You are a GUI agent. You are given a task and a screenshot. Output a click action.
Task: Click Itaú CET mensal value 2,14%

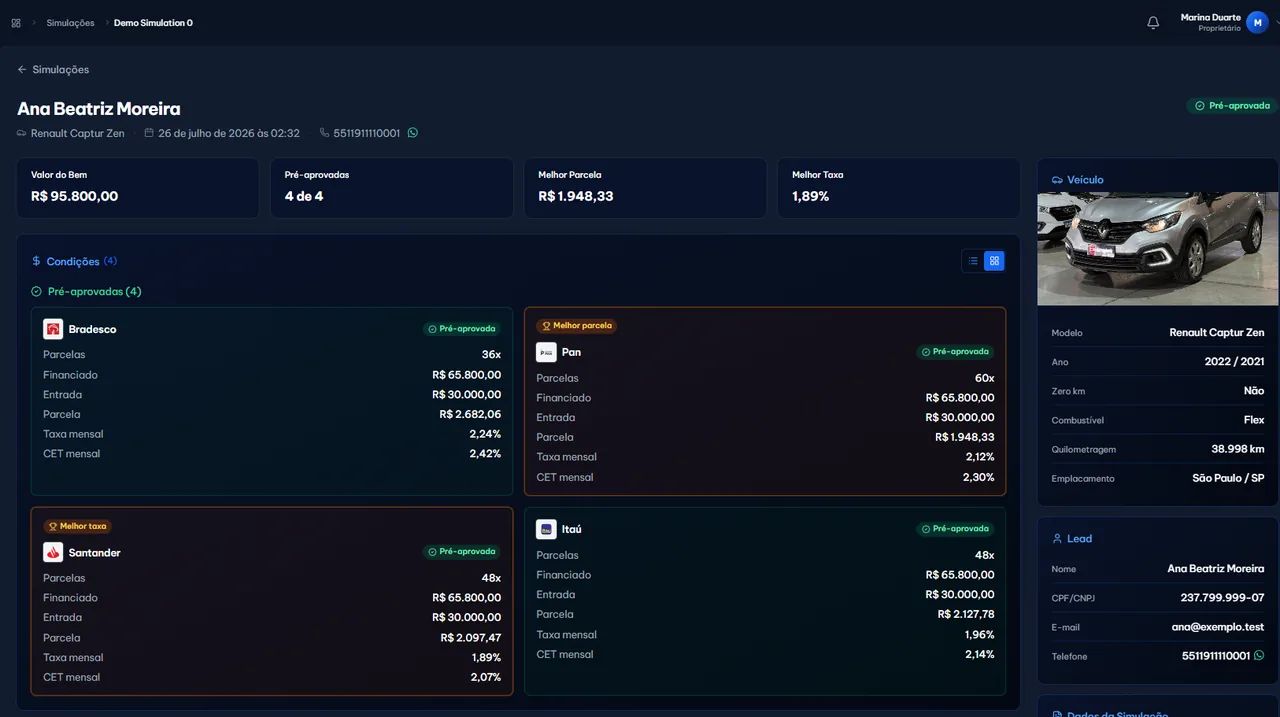click(979, 654)
